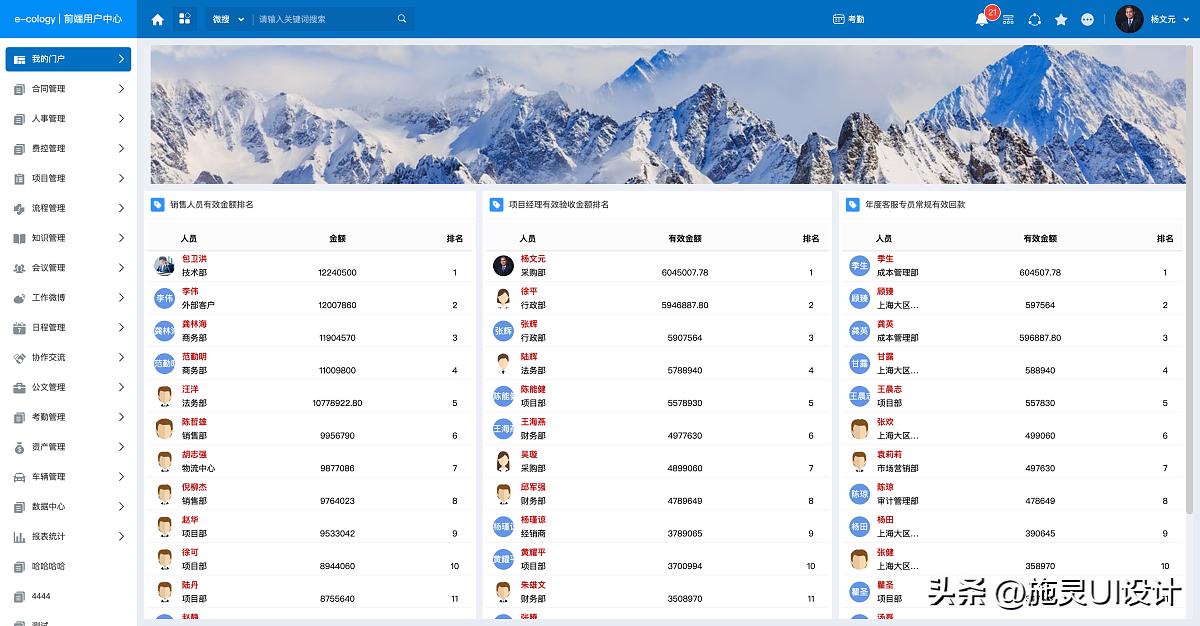
Task: Select 我的门户 in the sidebar
Action: click(68, 59)
